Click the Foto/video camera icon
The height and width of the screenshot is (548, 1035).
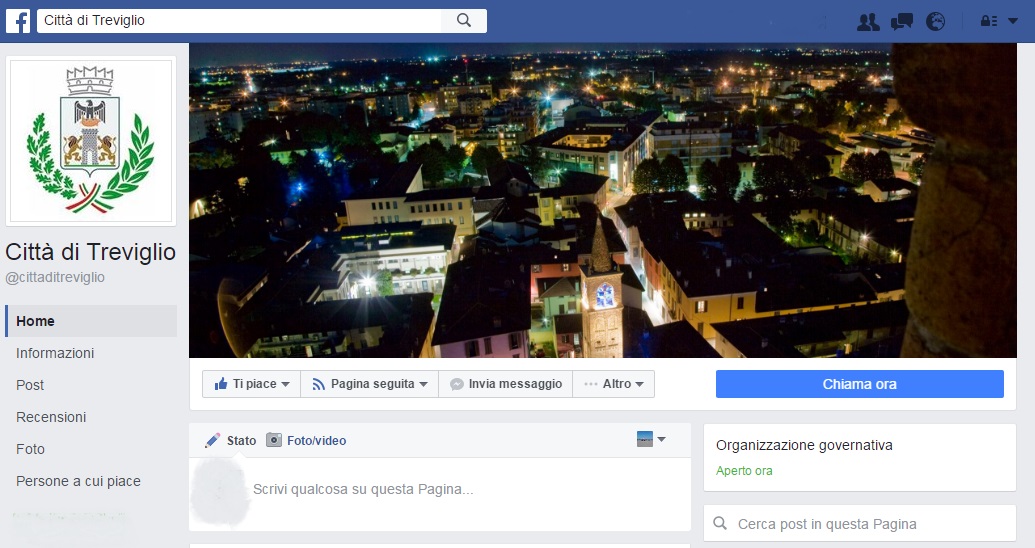point(274,440)
